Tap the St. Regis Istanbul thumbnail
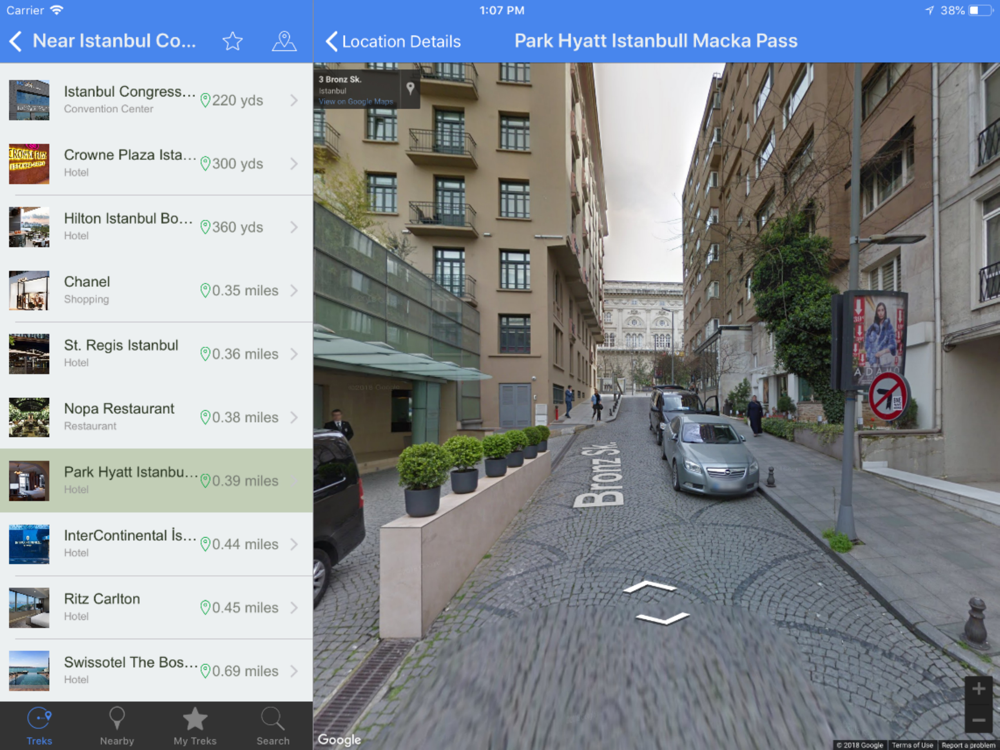Screen dimensions: 1000x750 tap(29, 354)
